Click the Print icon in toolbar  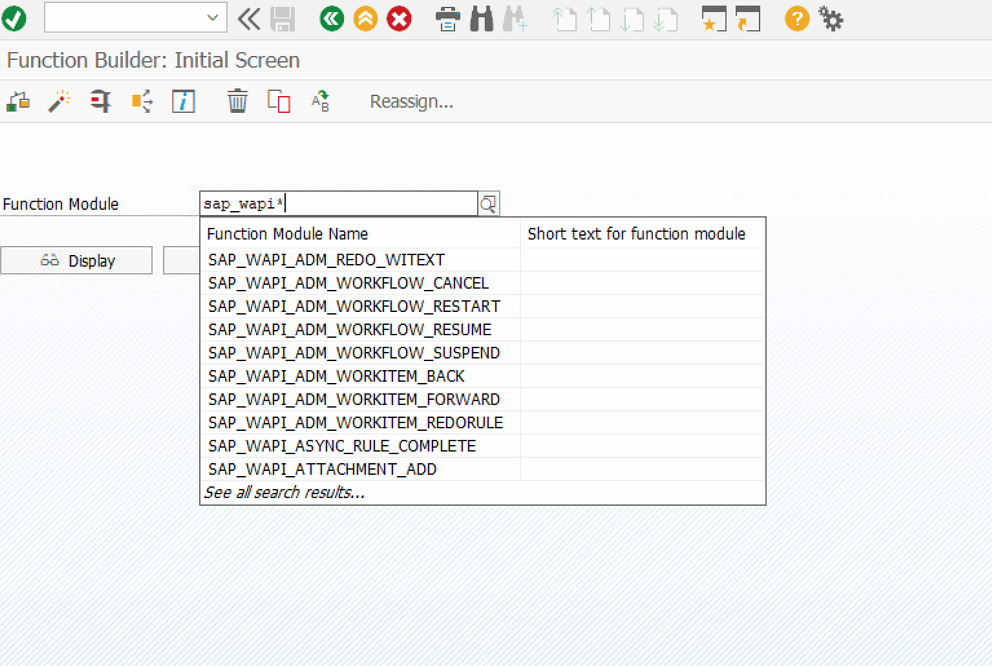tap(448, 19)
